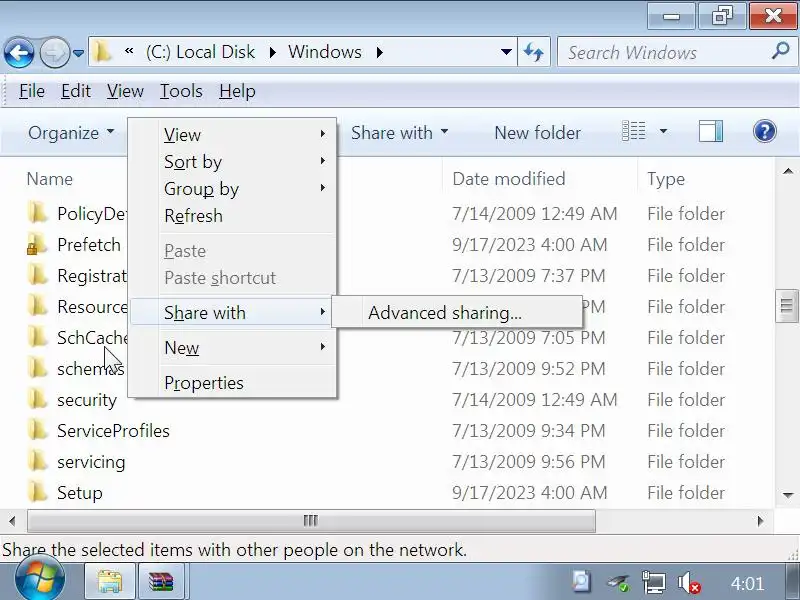This screenshot has height=600, width=800.
Task: Open the toolbar Share with dropdown
Action: tap(399, 133)
